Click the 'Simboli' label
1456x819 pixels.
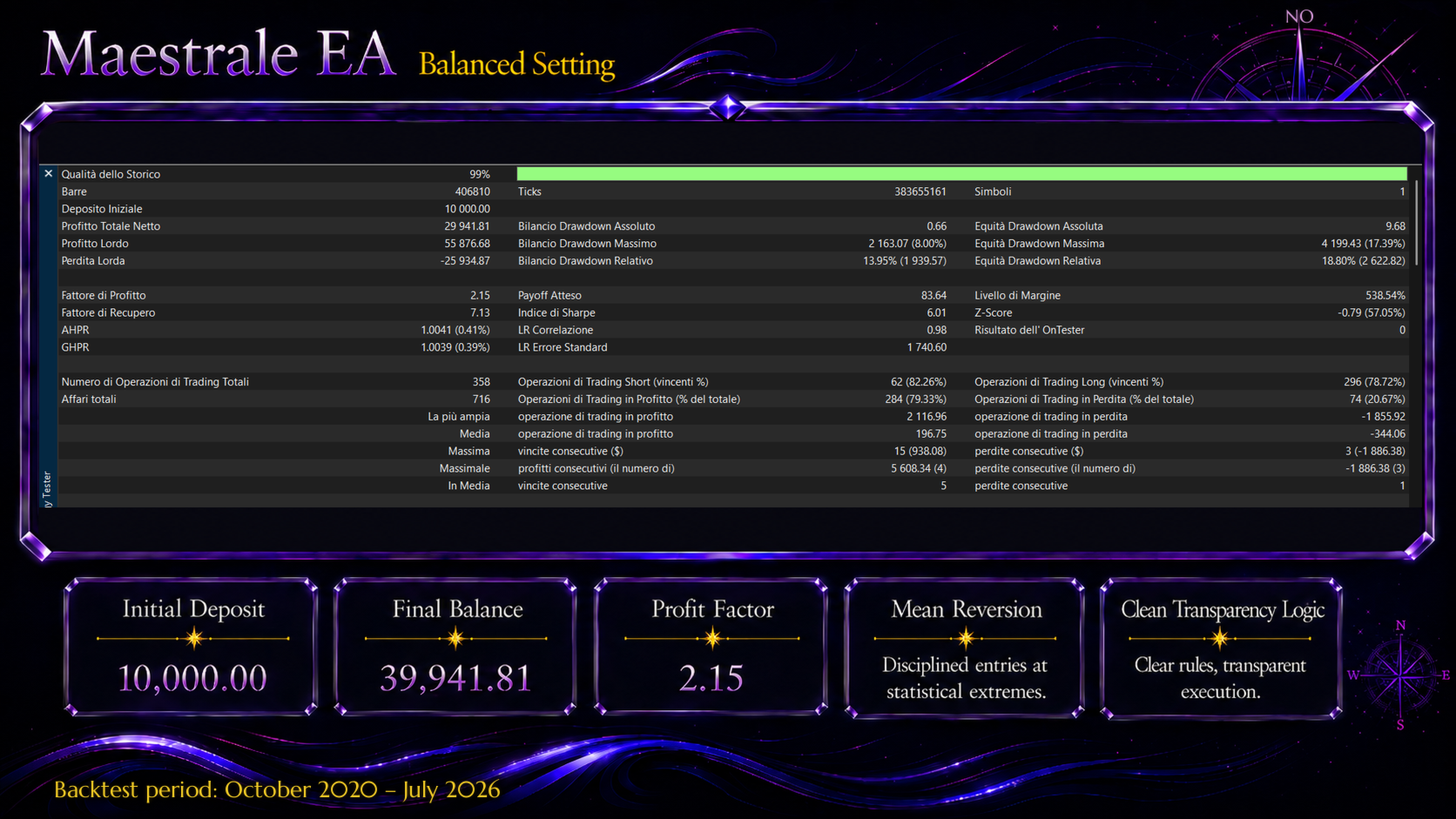coord(993,191)
